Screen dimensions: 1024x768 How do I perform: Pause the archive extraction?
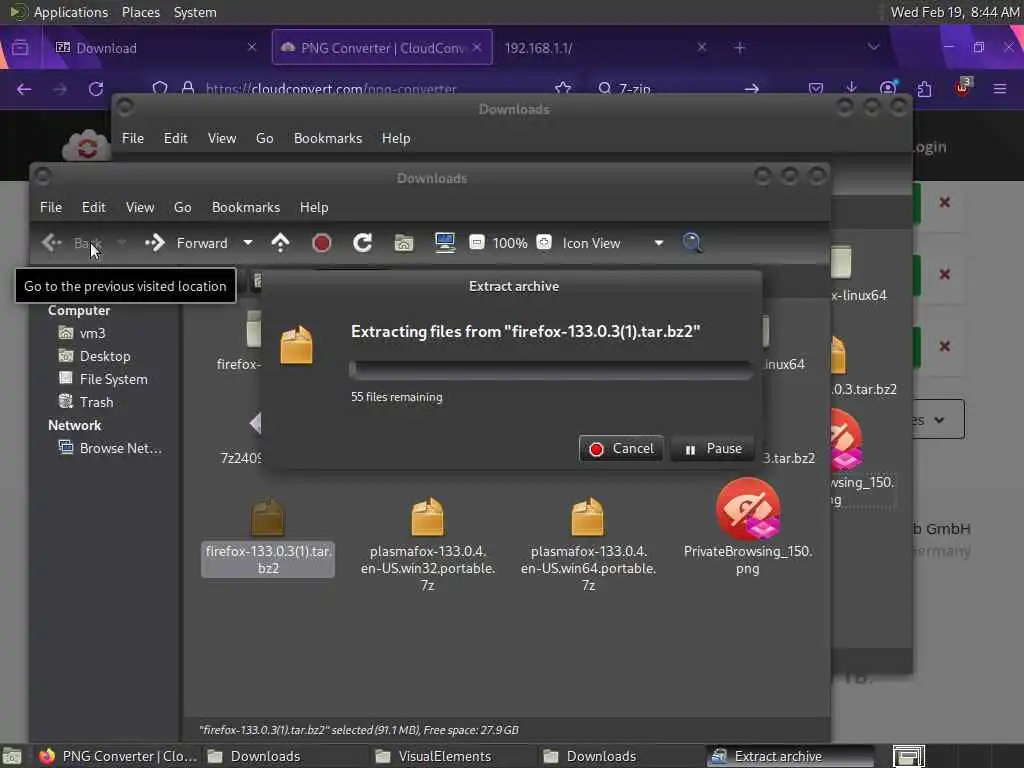(712, 449)
